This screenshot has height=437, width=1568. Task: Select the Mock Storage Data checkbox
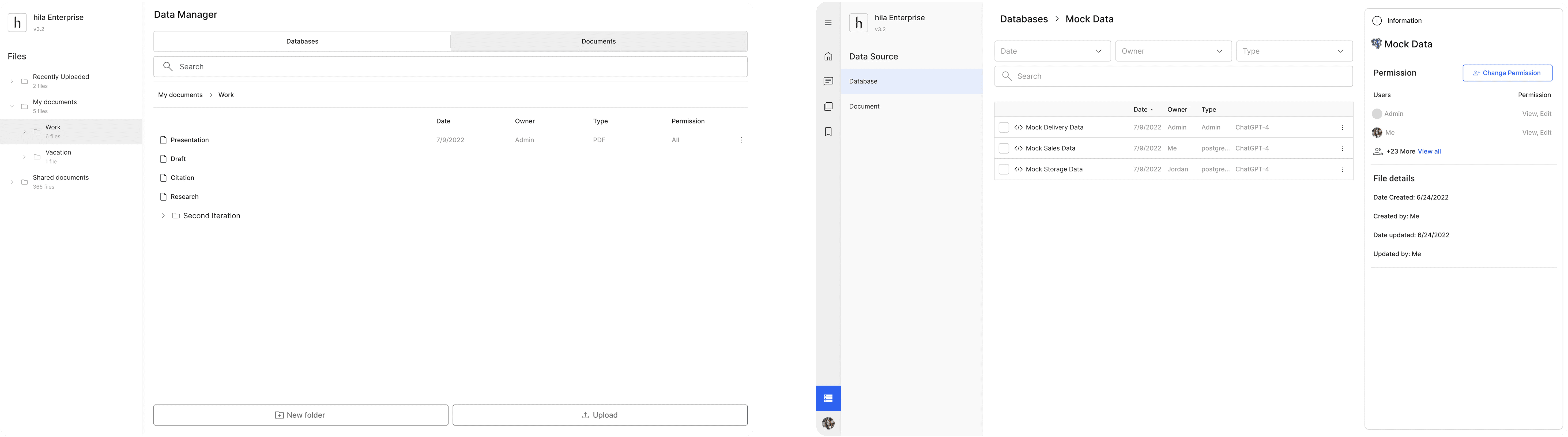tap(1004, 169)
